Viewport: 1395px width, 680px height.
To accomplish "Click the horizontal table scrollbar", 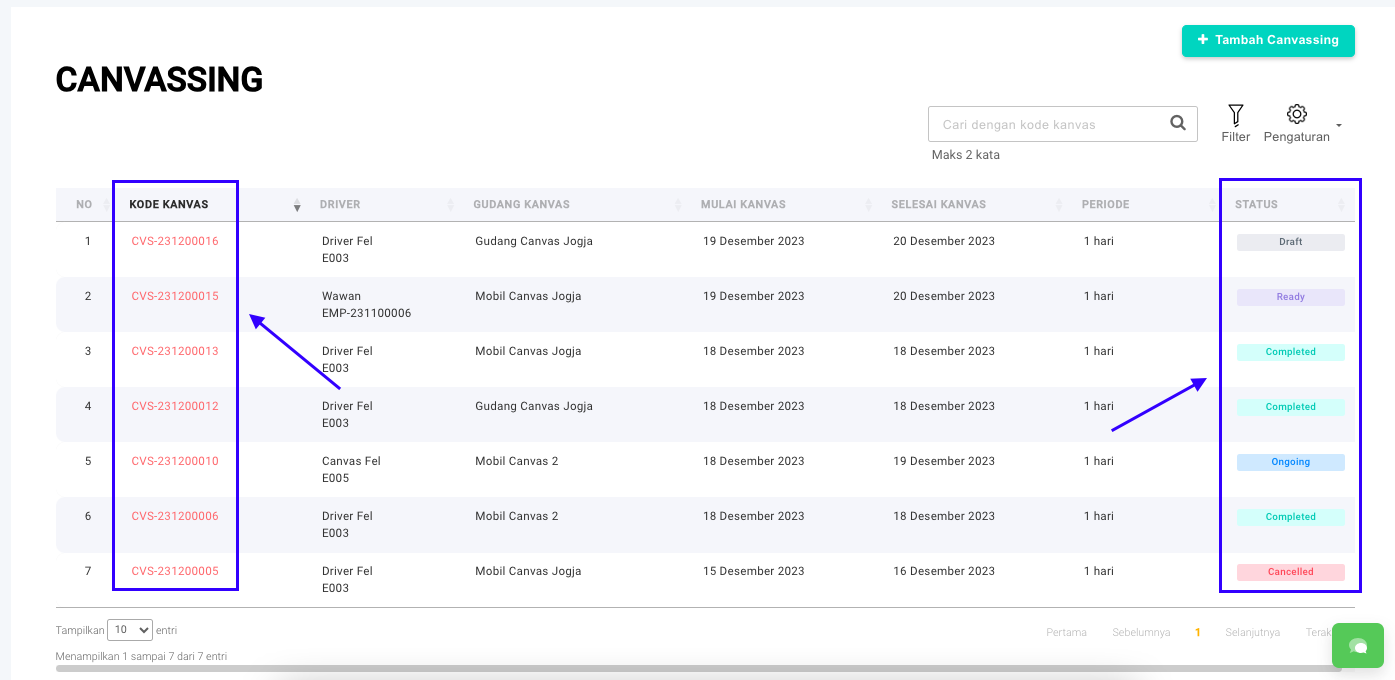I will click(600, 668).
